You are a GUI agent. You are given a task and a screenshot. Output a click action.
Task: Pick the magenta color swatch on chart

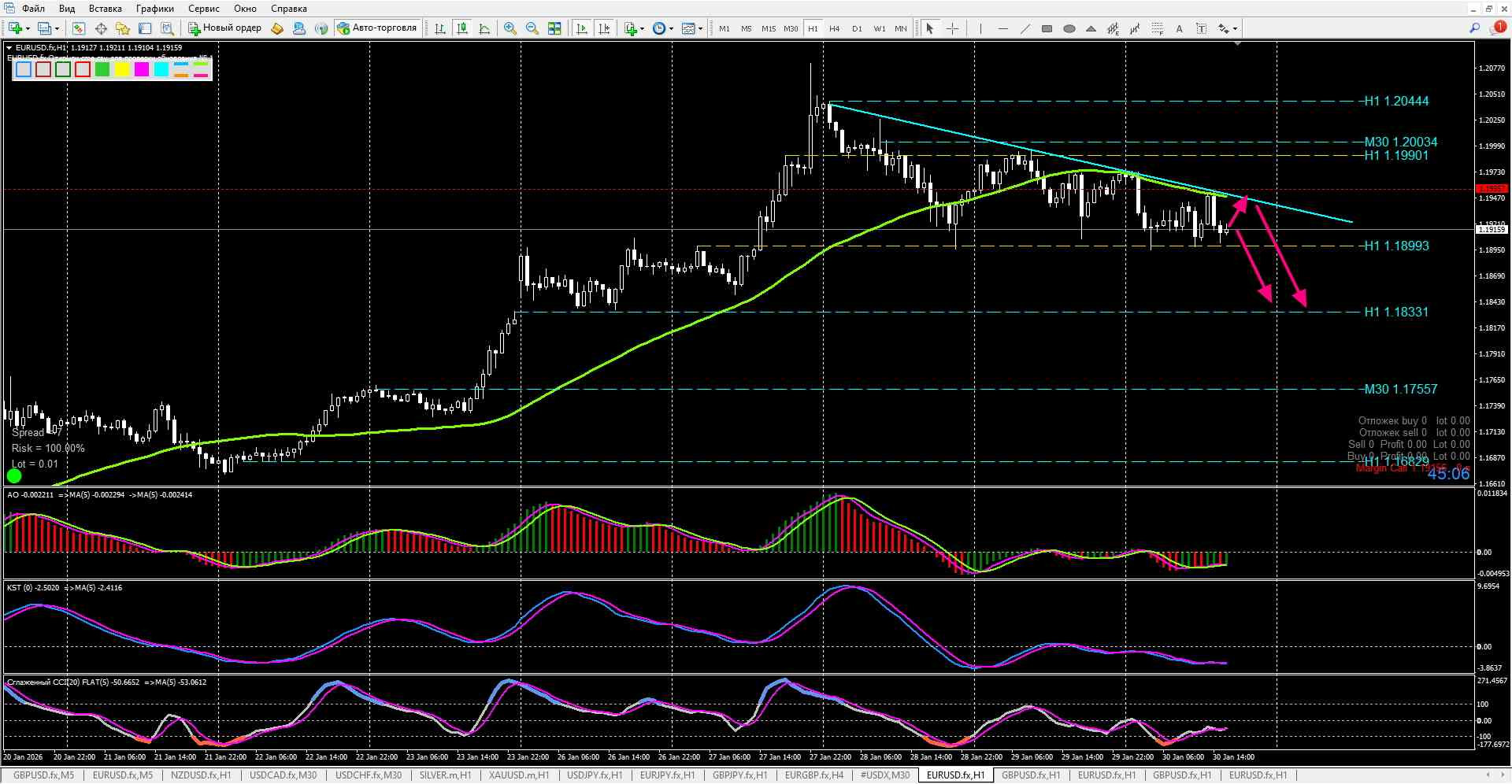click(x=142, y=69)
